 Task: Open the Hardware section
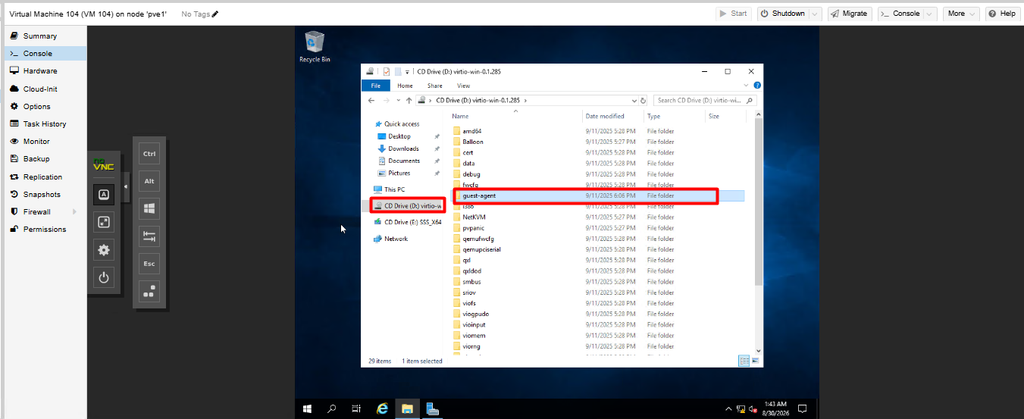coord(40,71)
